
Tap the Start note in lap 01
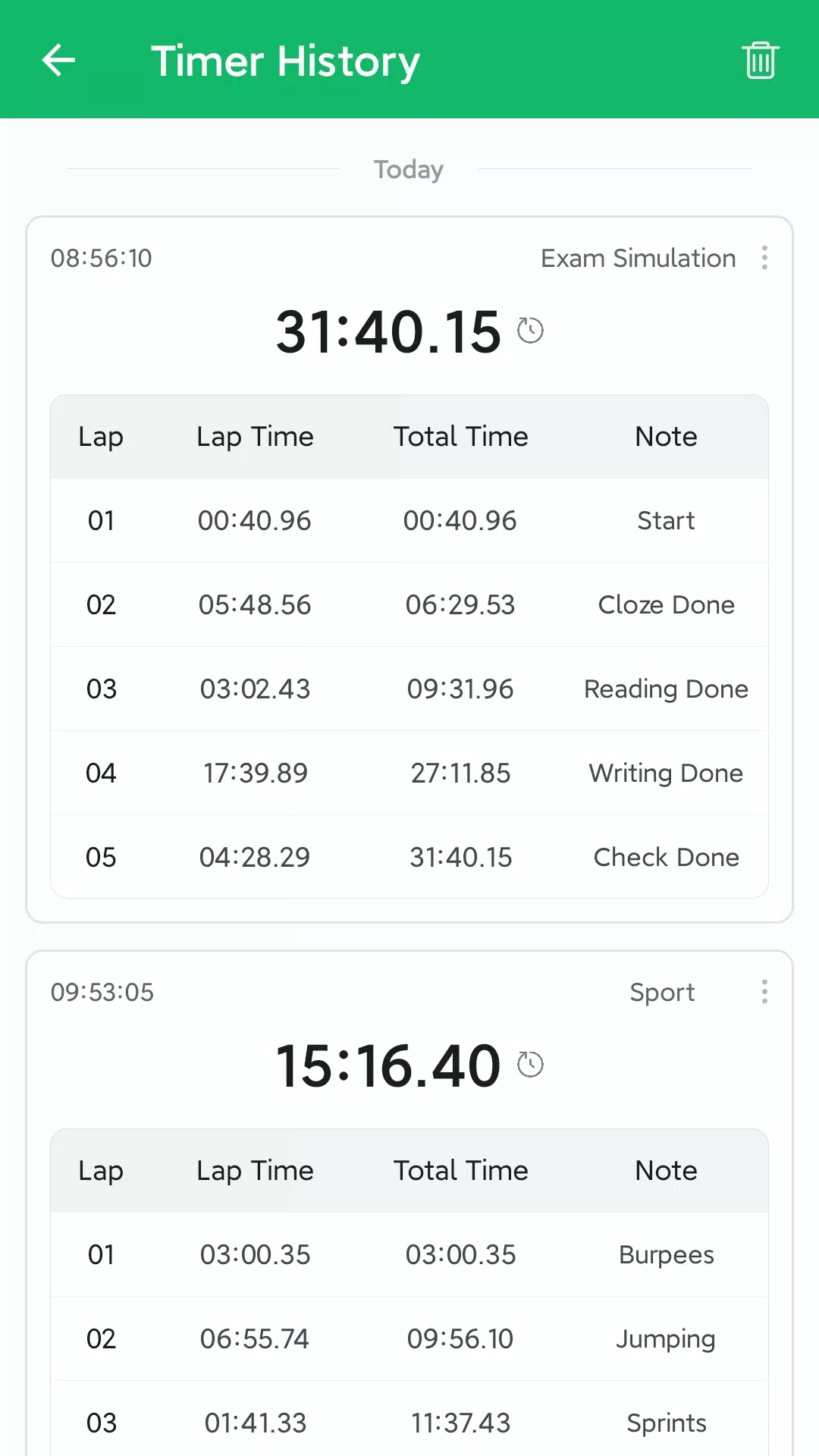(666, 521)
